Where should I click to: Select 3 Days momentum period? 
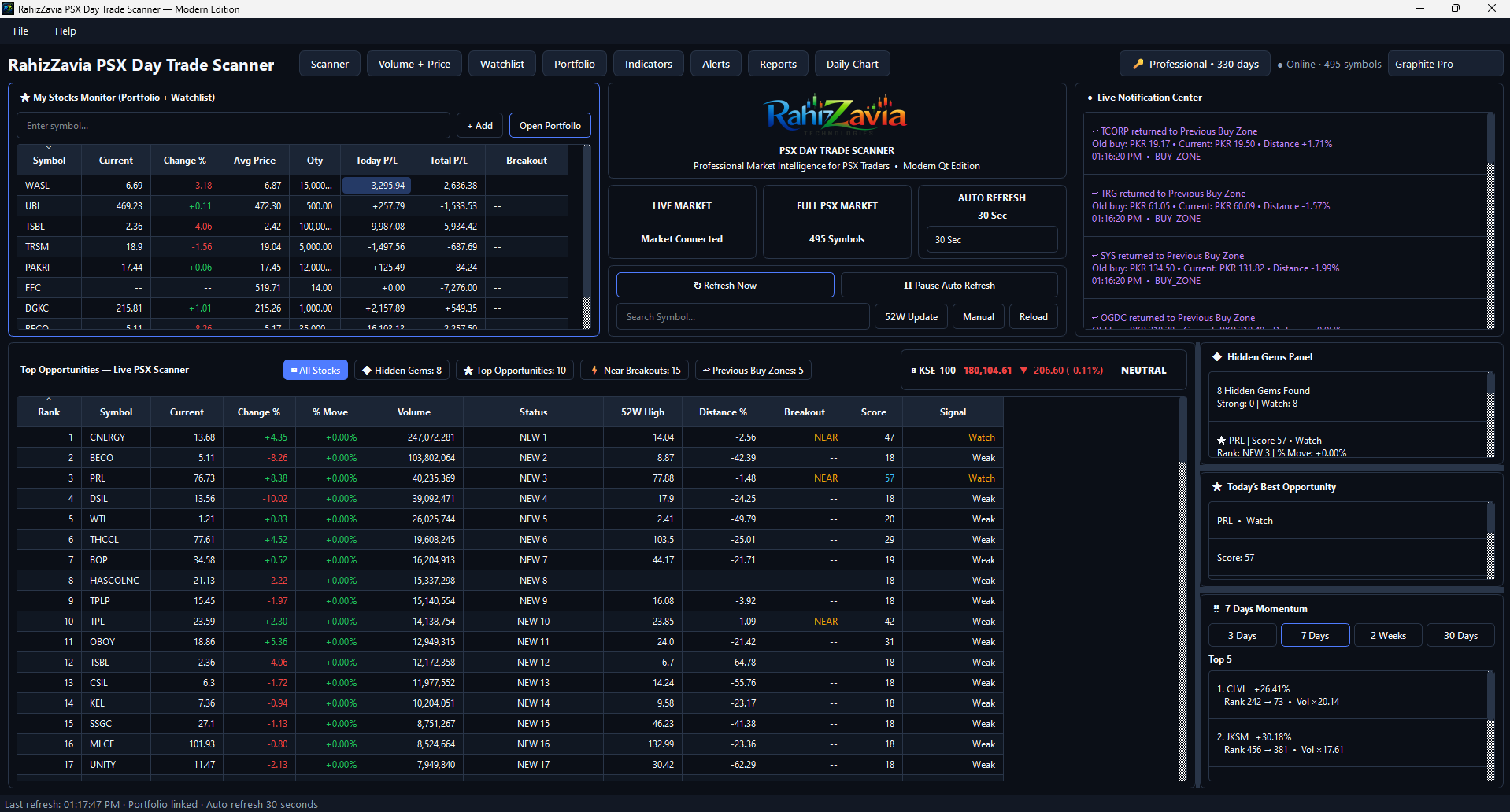click(1242, 635)
